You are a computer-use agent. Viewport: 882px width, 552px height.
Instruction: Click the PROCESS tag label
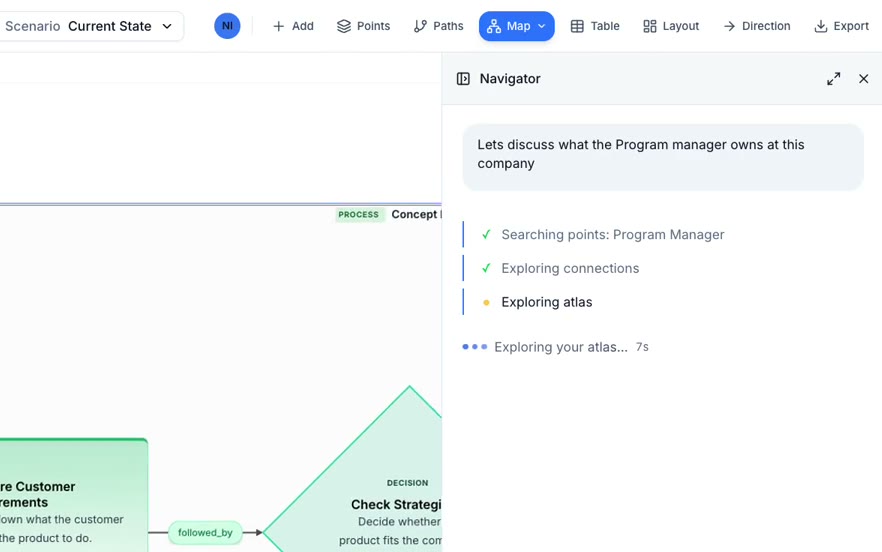359,214
